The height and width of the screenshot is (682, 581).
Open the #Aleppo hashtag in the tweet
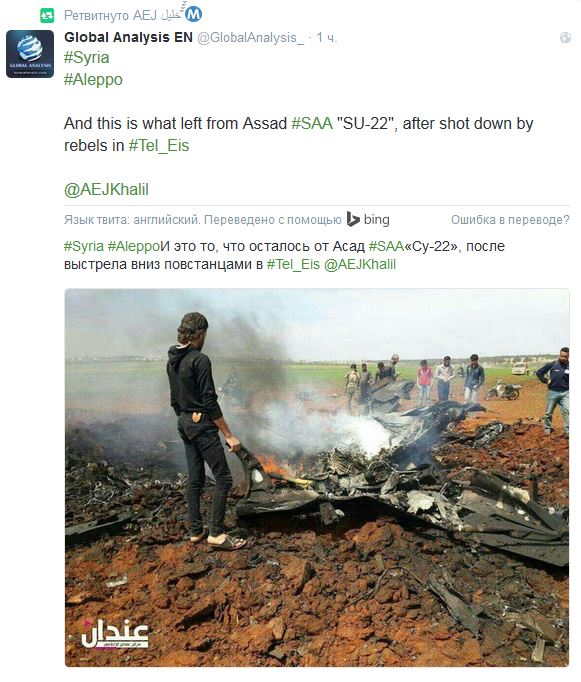point(93,80)
